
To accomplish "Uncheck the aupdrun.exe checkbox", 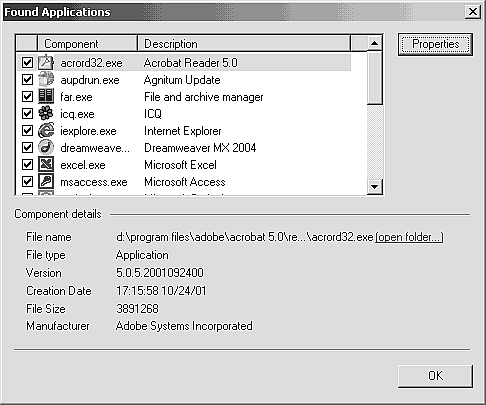I will (27, 79).
